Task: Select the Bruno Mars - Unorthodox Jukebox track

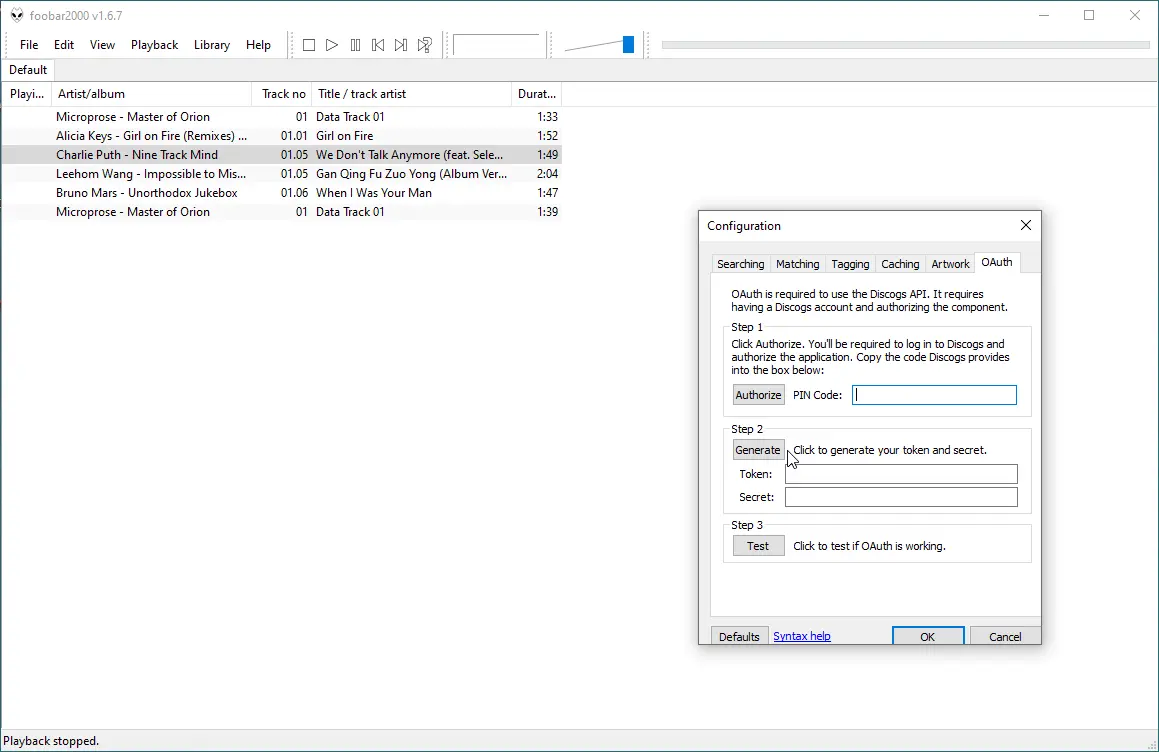Action: click(147, 193)
